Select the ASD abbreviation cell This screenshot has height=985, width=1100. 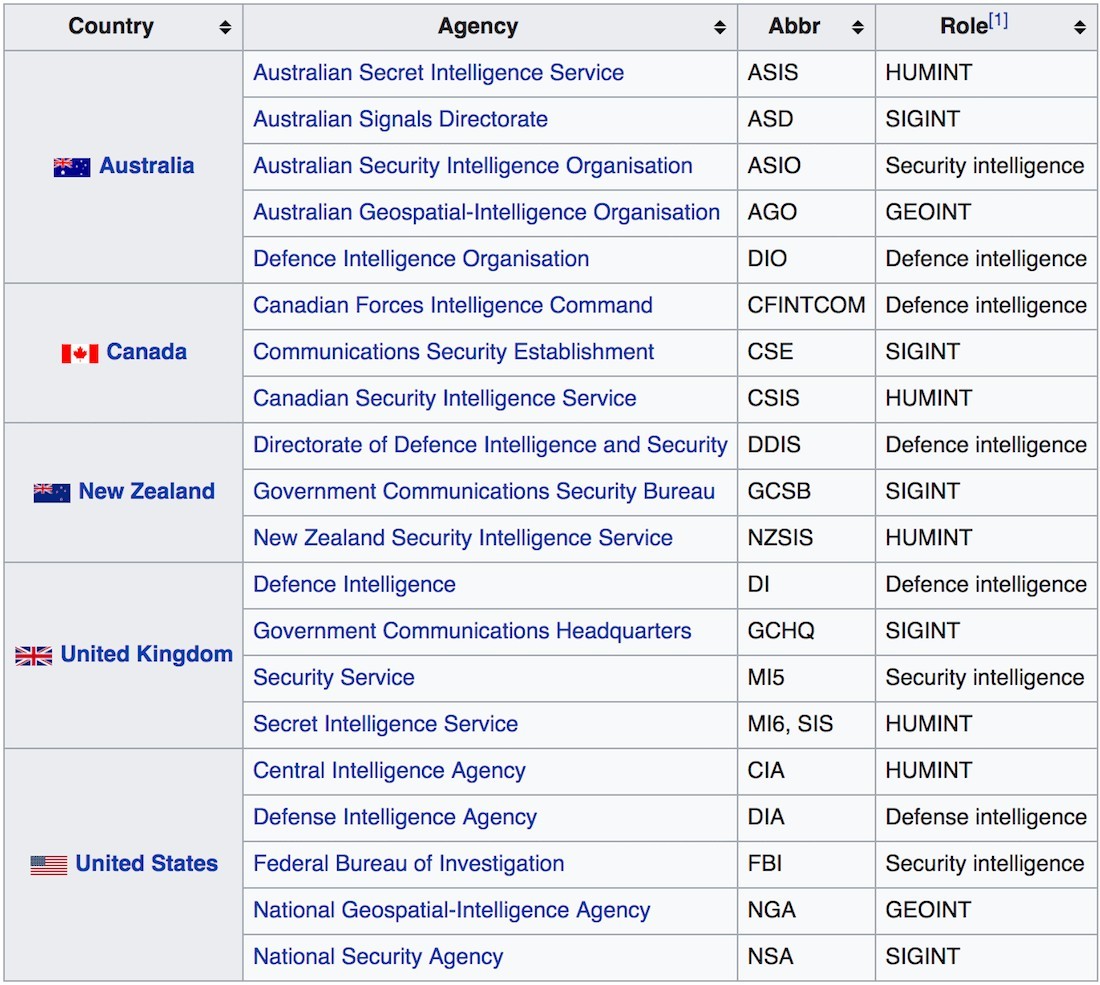(806, 120)
